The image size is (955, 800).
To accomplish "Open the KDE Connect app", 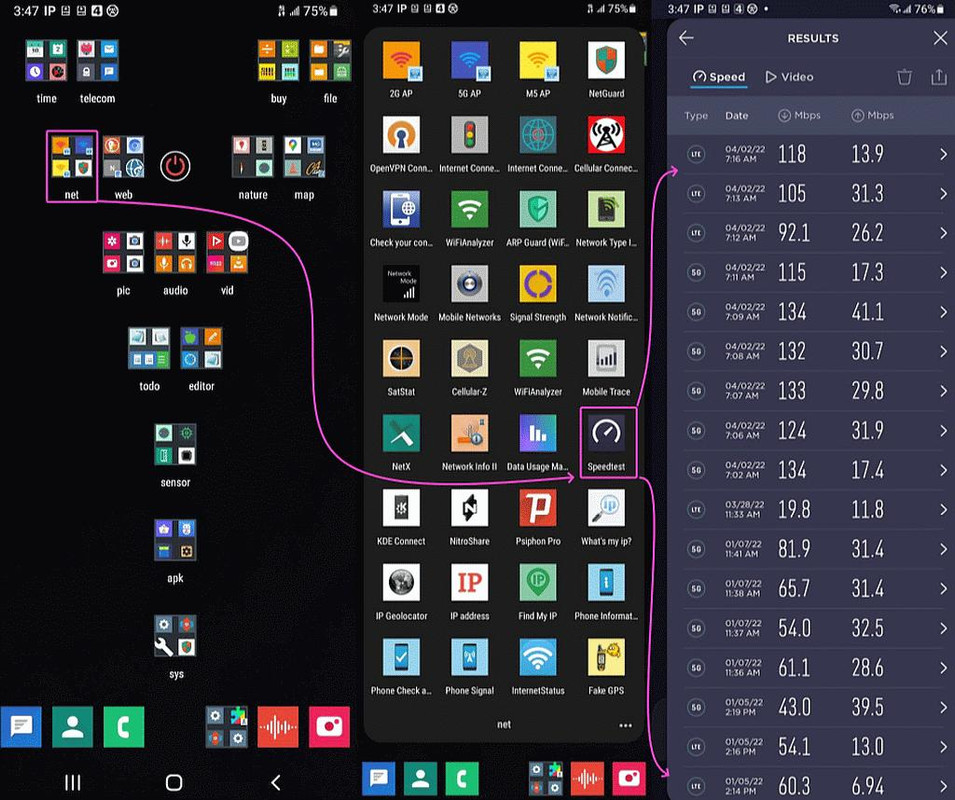I will coord(401,508).
